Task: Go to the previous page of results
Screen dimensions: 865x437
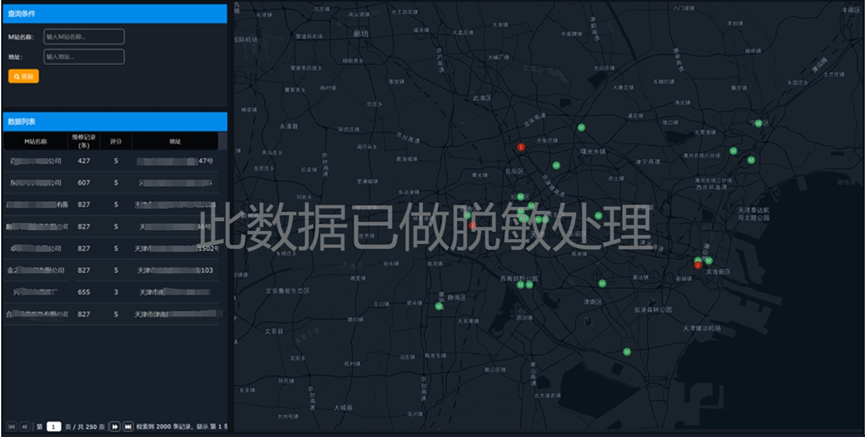Action: (24, 426)
